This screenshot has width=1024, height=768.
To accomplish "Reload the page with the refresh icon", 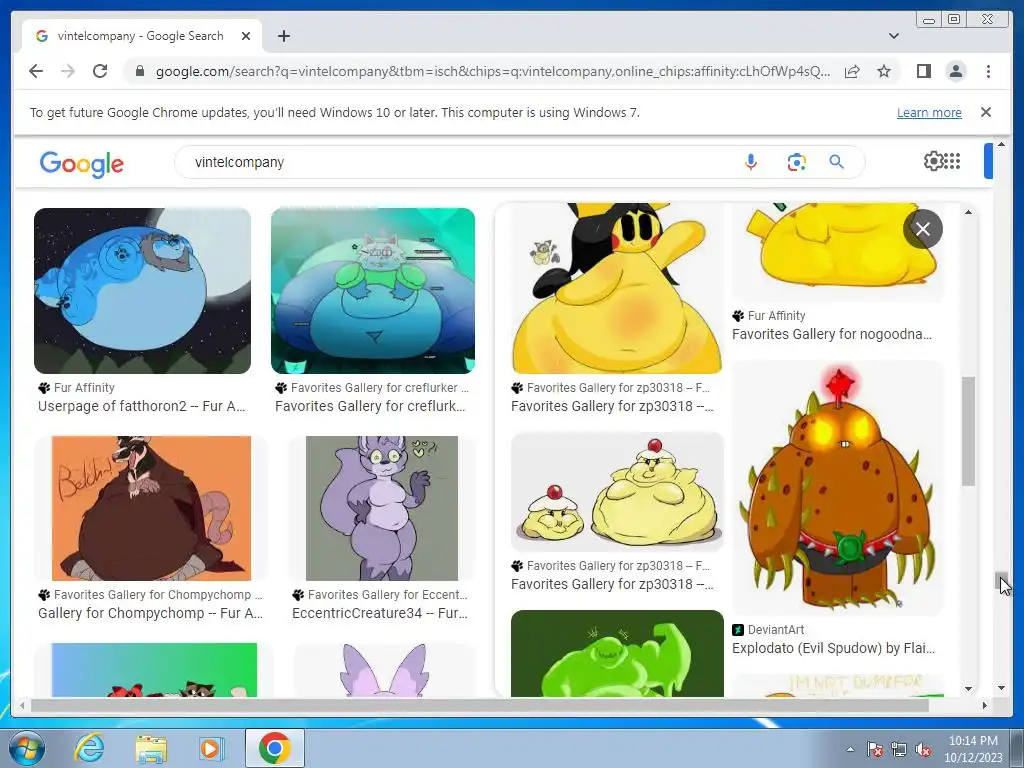I will pyautogui.click(x=100, y=71).
